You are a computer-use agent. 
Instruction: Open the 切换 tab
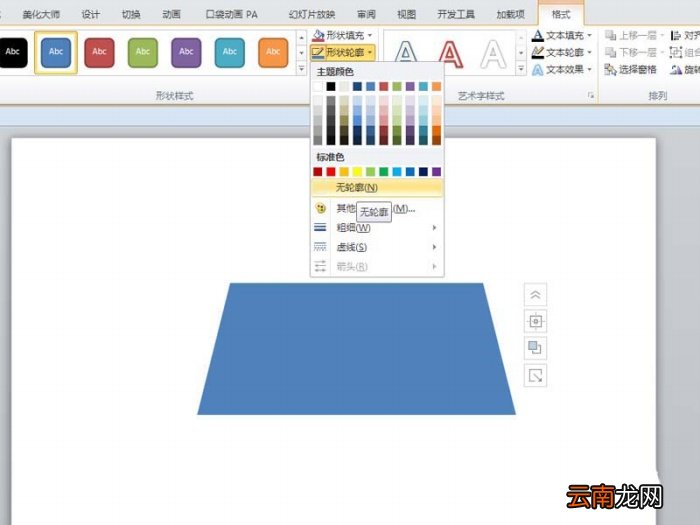point(131,14)
